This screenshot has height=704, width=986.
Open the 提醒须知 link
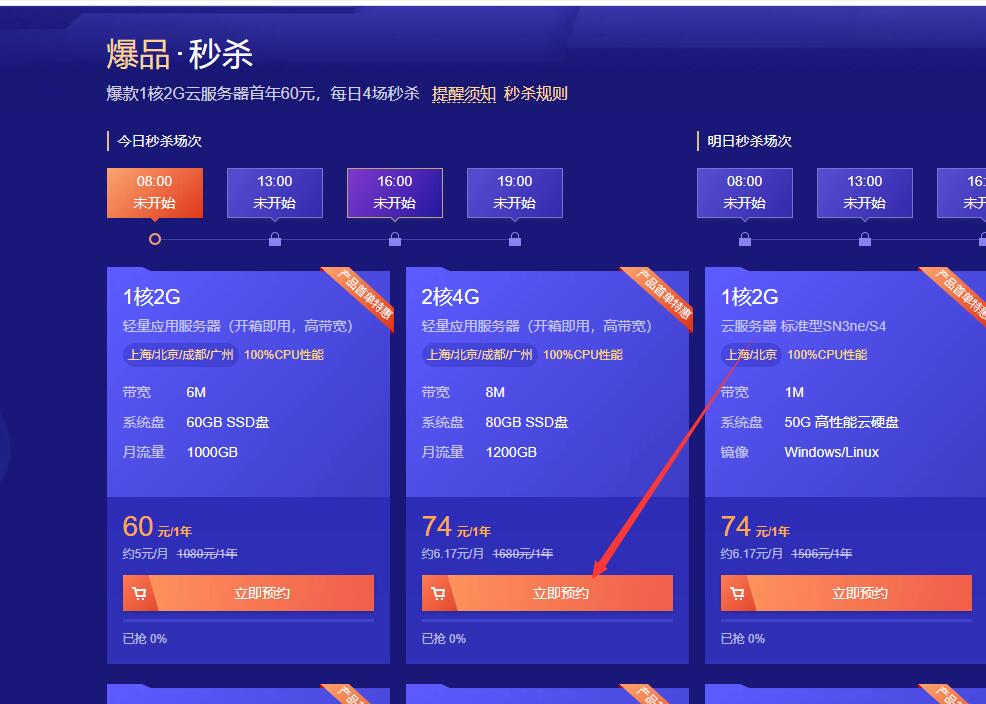pos(464,94)
